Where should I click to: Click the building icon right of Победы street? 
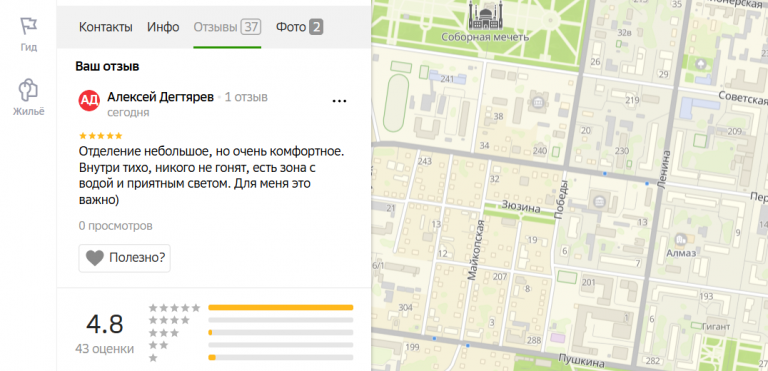(x=599, y=200)
